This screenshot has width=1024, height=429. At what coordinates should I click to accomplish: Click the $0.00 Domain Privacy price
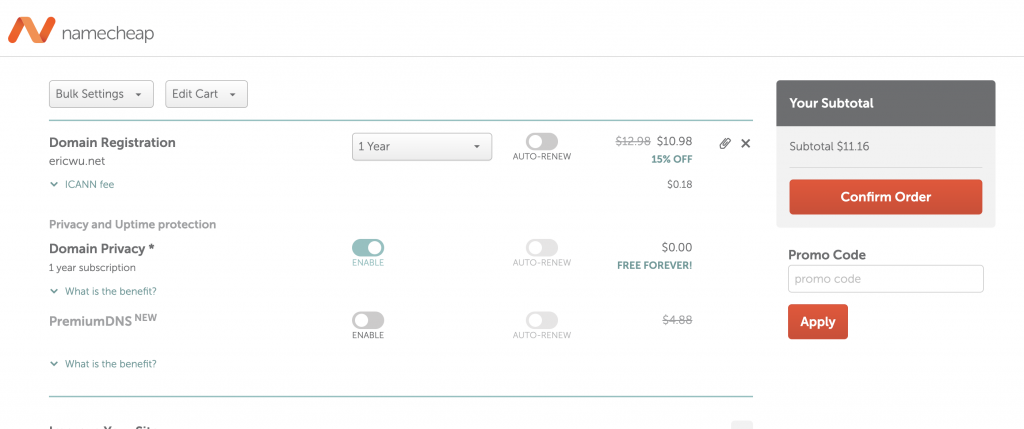677,247
